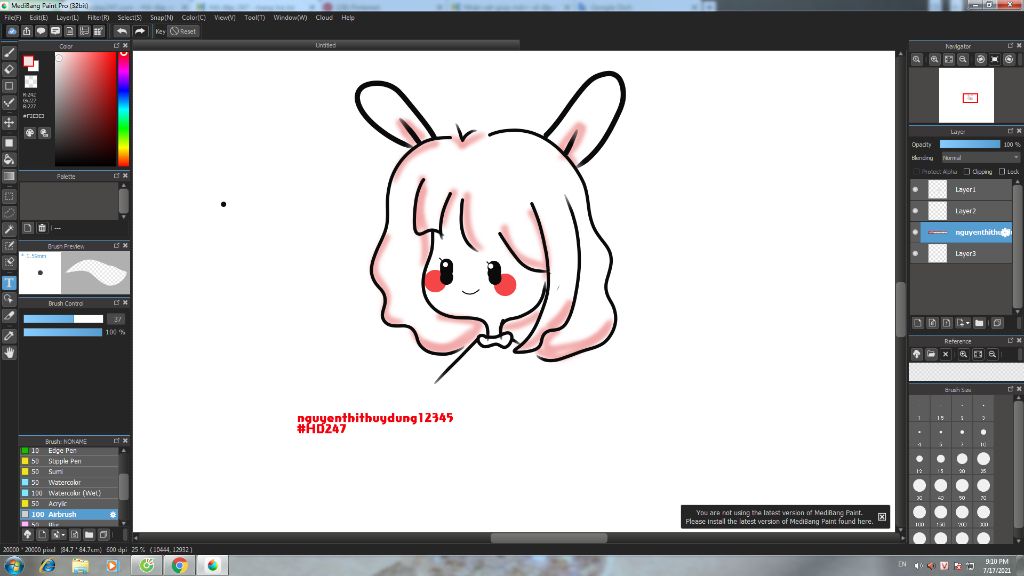Select the Lasso tool
Image resolution: width=1024 pixels, height=576 pixels.
coord(9,213)
